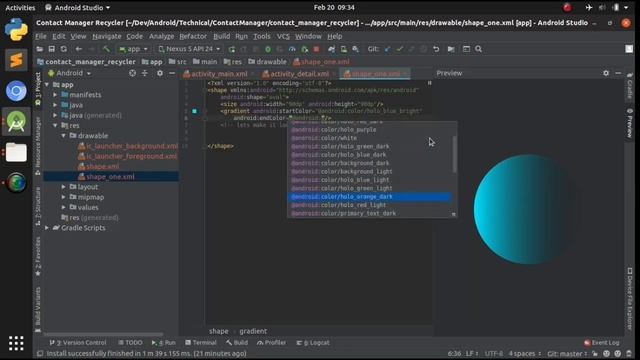Expand the manifests folder
The width and height of the screenshot is (640, 360).
[x=55, y=95]
